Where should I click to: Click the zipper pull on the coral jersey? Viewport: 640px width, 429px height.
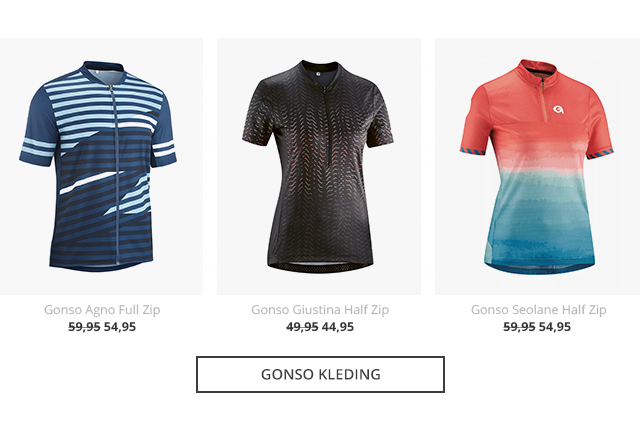pyautogui.click(x=543, y=84)
